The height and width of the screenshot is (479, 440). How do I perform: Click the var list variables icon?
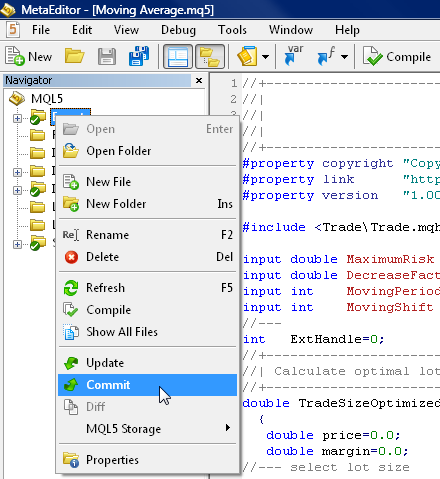coord(294,56)
